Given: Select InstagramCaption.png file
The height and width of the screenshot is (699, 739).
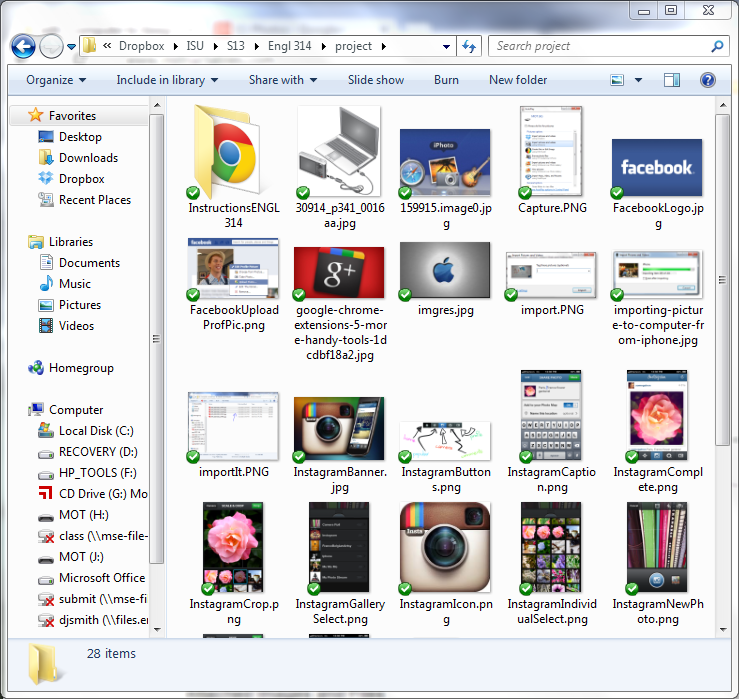Looking at the screenshot, I should pos(551,432).
